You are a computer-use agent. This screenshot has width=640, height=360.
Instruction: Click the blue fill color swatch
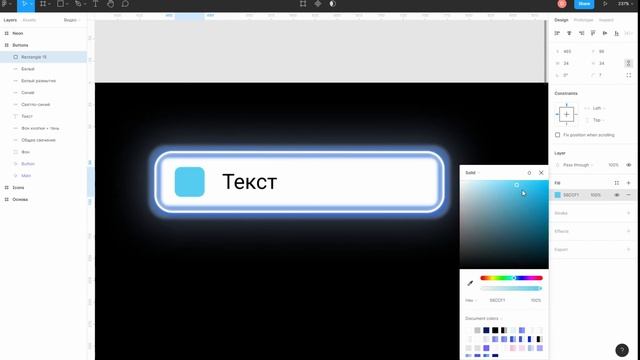(x=558, y=195)
